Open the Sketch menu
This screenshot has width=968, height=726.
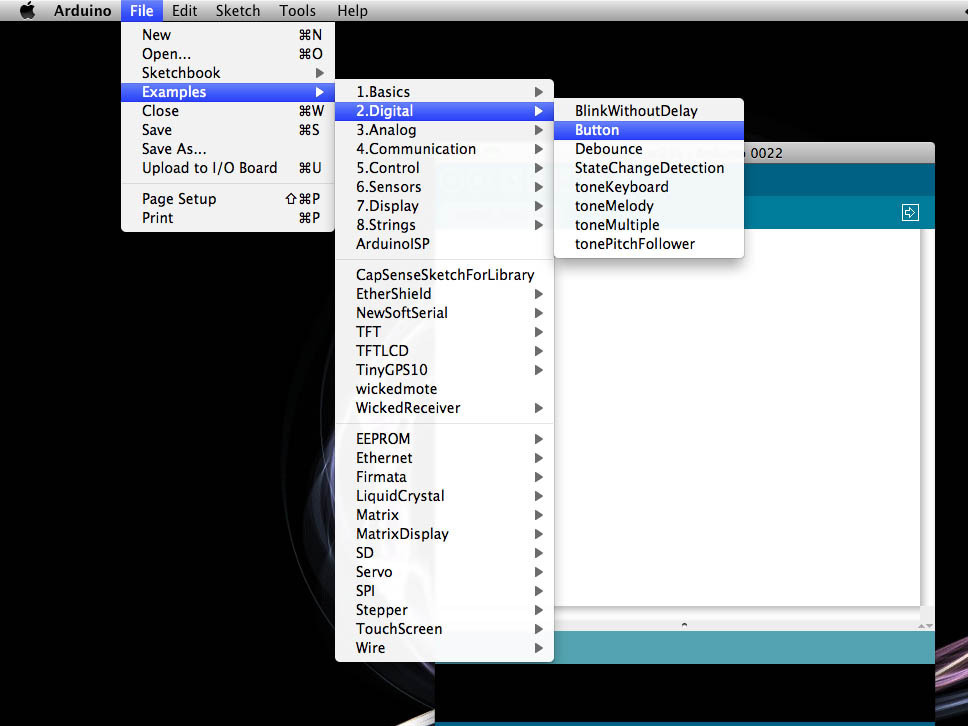[x=238, y=10]
